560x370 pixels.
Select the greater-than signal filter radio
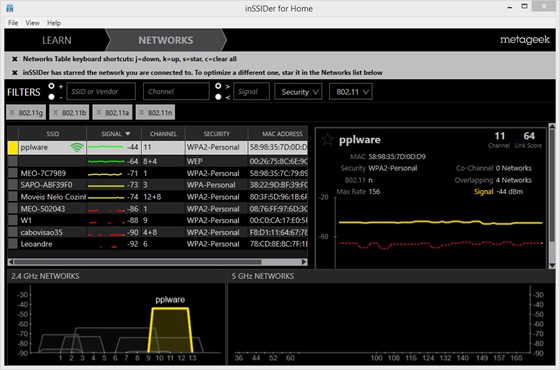pos(218,86)
